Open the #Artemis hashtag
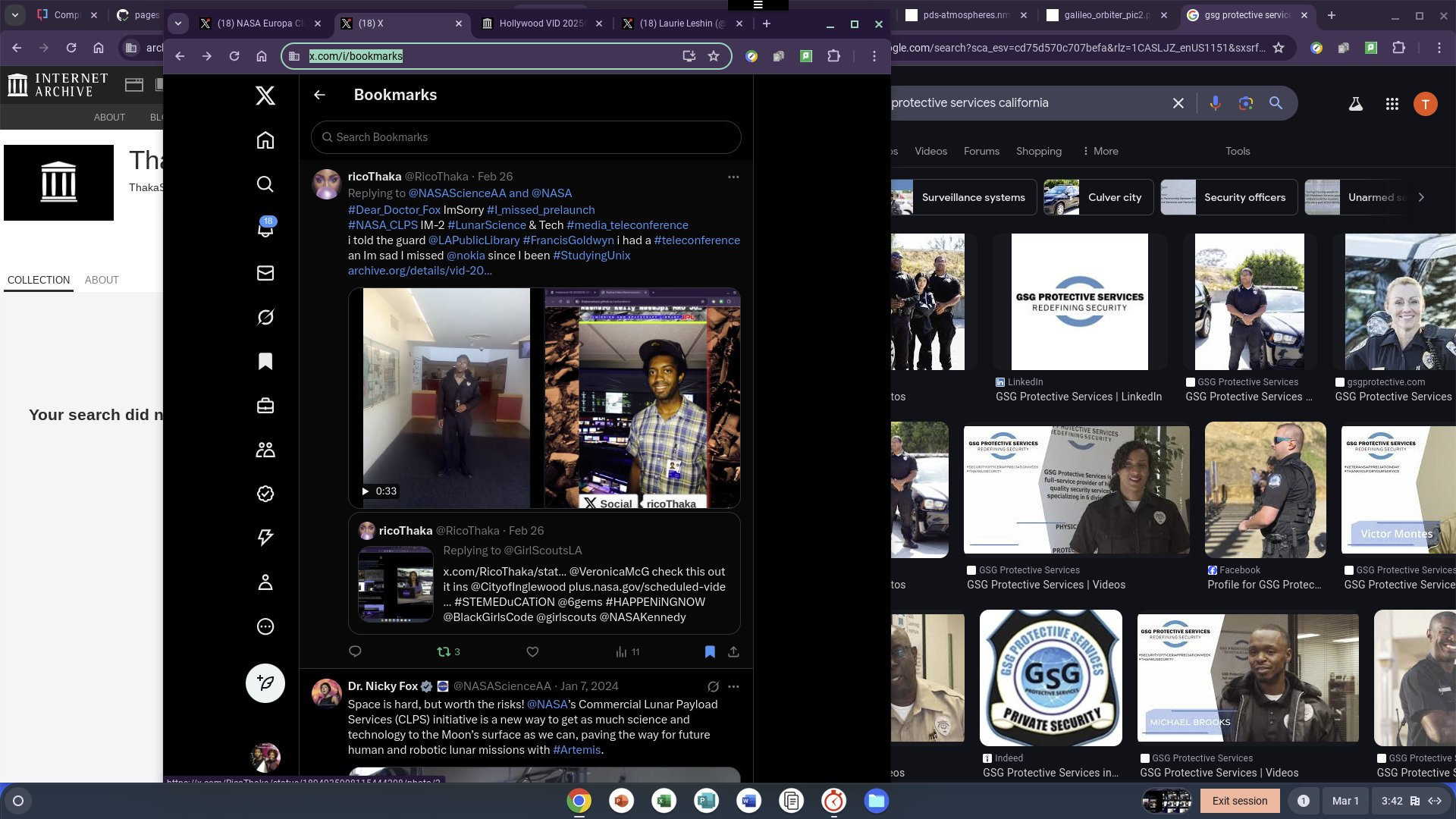 coord(576,750)
